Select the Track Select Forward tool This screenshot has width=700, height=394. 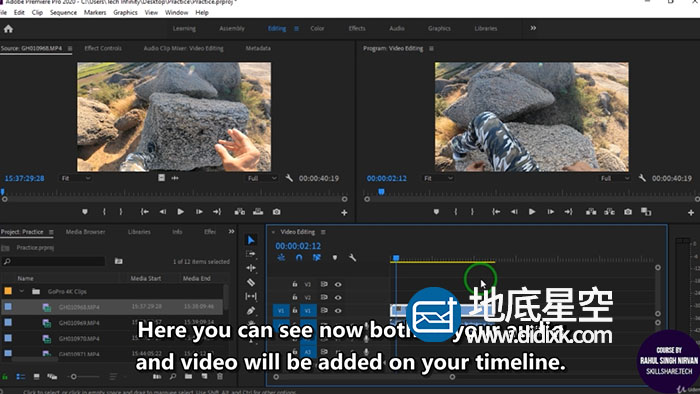tap(251, 254)
